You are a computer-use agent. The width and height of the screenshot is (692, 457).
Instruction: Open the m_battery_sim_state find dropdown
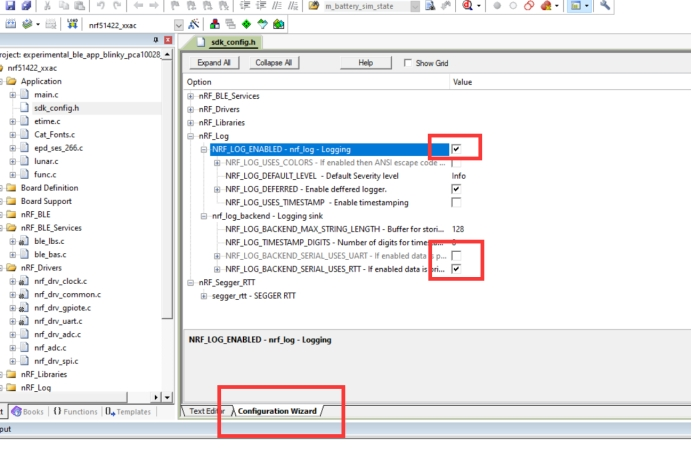415,6
